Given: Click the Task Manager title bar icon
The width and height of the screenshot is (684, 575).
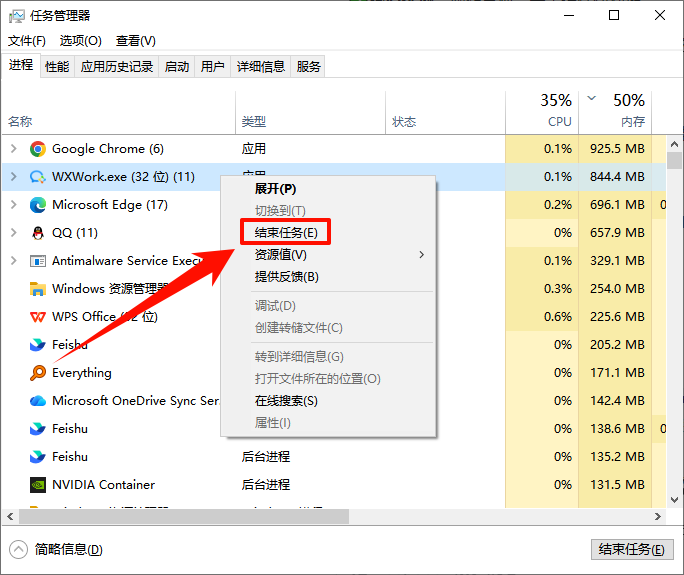Looking at the screenshot, I should 17,16.
